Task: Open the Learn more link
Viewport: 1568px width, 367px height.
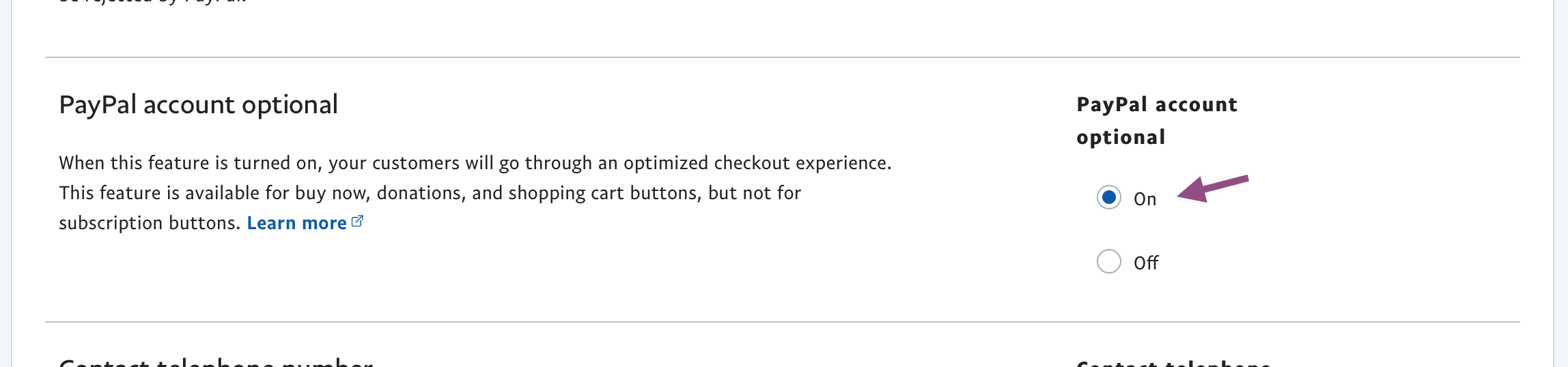Action: click(296, 223)
